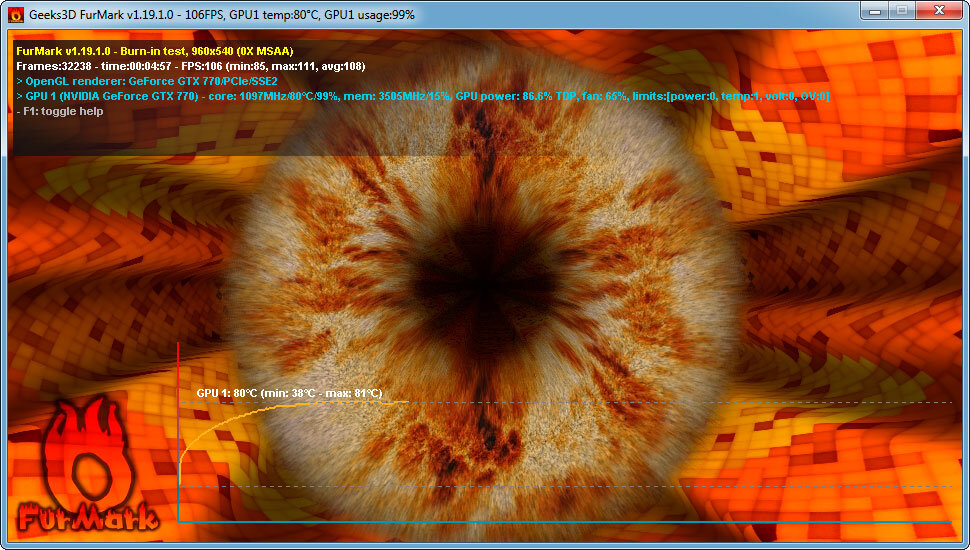This screenshot has width=970, height=550.
Task: Click 'OpenGL renderer: GeForce GTX 770' line
Action: [147, 81]
